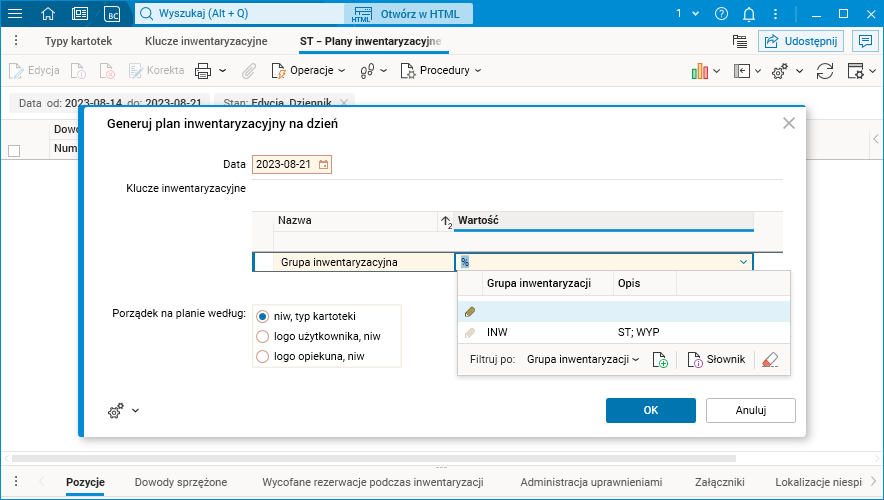This screenshot has height=500, width=884.
Task: Click the Grupa inwentaryzacji list column header
Action: pyautogui.click(x=547, y=284)
